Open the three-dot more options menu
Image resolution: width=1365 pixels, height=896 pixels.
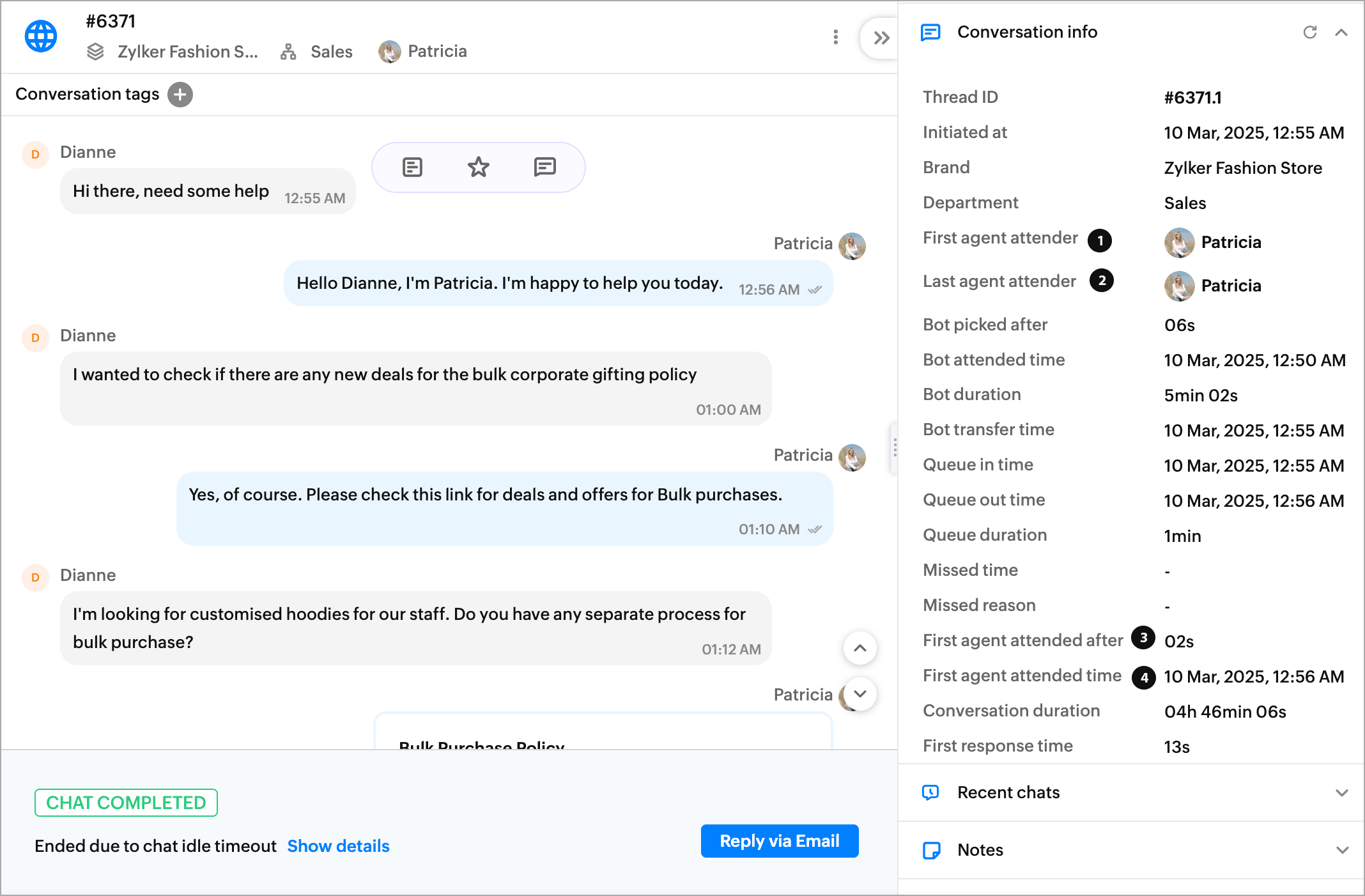pos(835,37)
